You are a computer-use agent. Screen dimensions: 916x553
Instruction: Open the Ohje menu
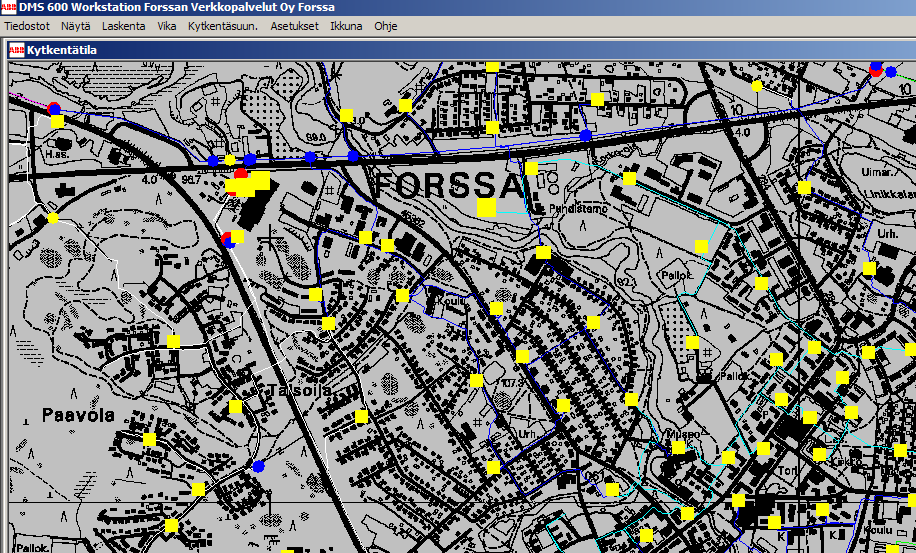pyautogui.click(x=386, y=26)
